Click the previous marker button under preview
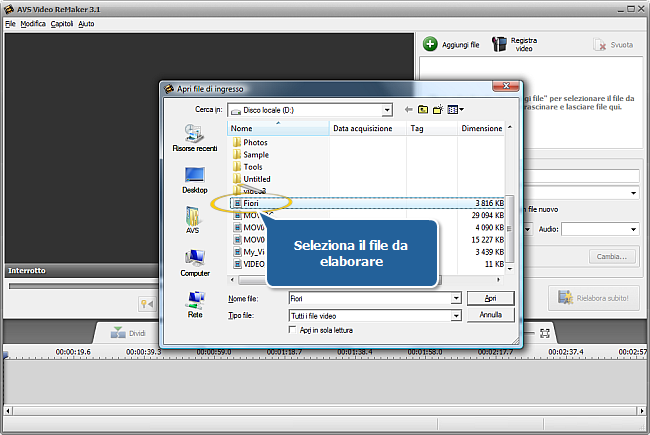 click(147, 304)
